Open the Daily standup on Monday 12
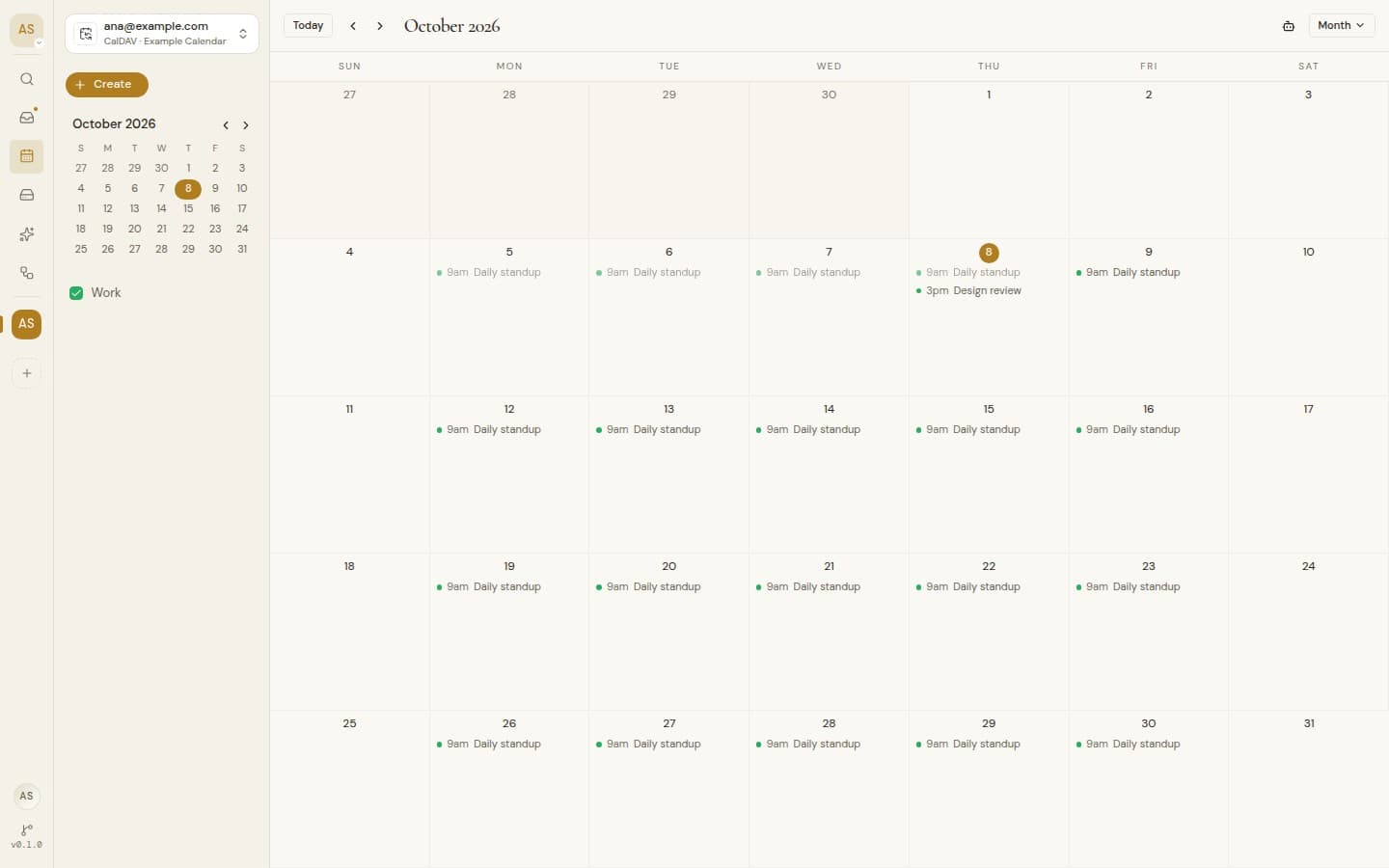Screen dimensions: 1389x868 click(508, 430)
